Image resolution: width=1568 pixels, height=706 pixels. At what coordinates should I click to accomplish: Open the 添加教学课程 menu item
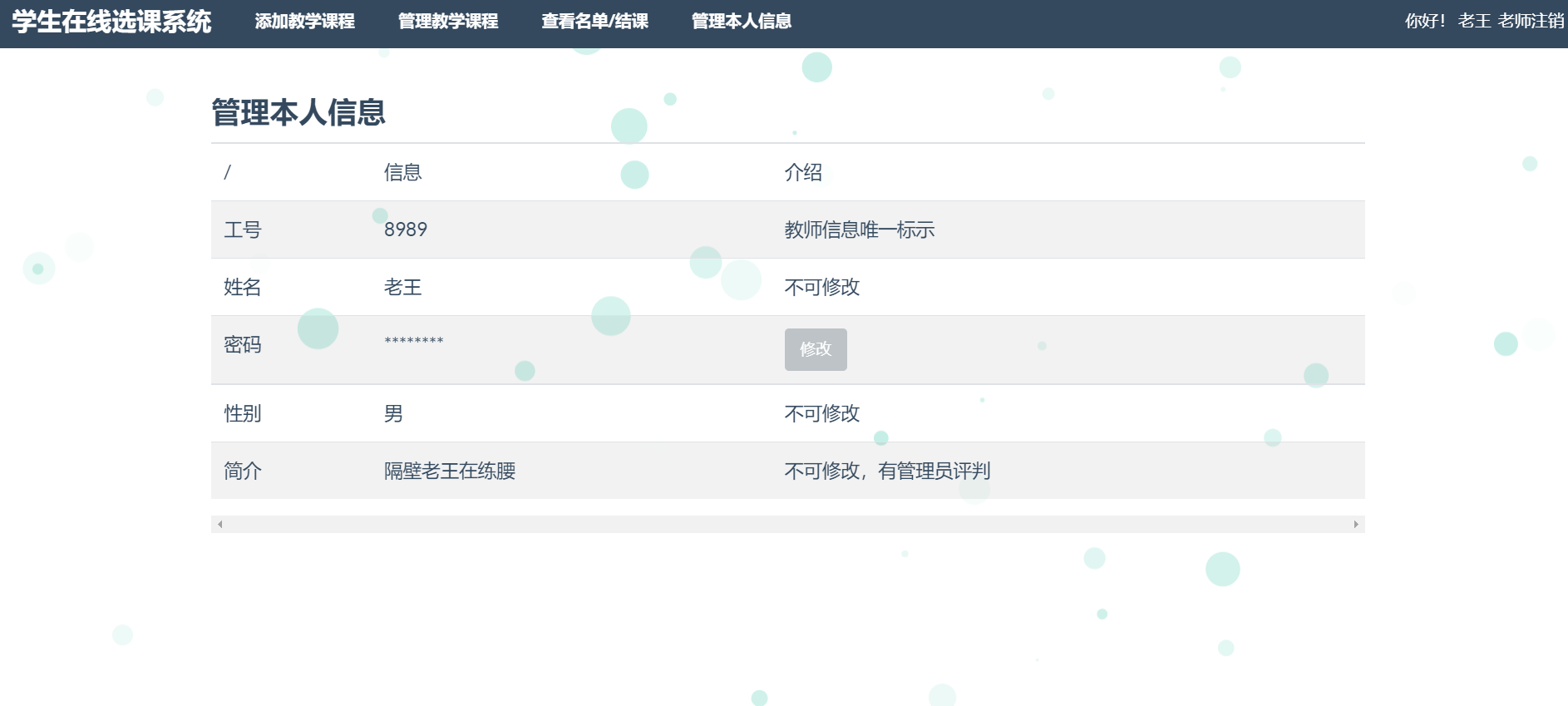coord(304,22)
